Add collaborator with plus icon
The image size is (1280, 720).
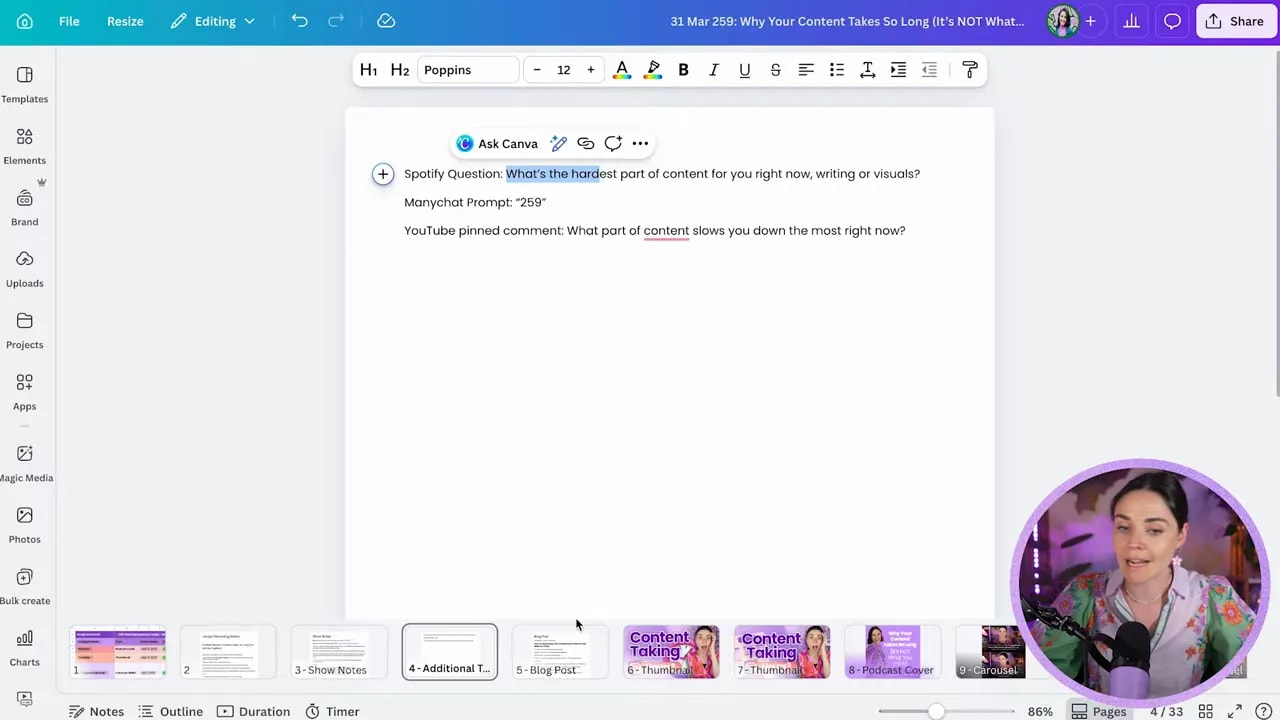[x=1090, y=21]
